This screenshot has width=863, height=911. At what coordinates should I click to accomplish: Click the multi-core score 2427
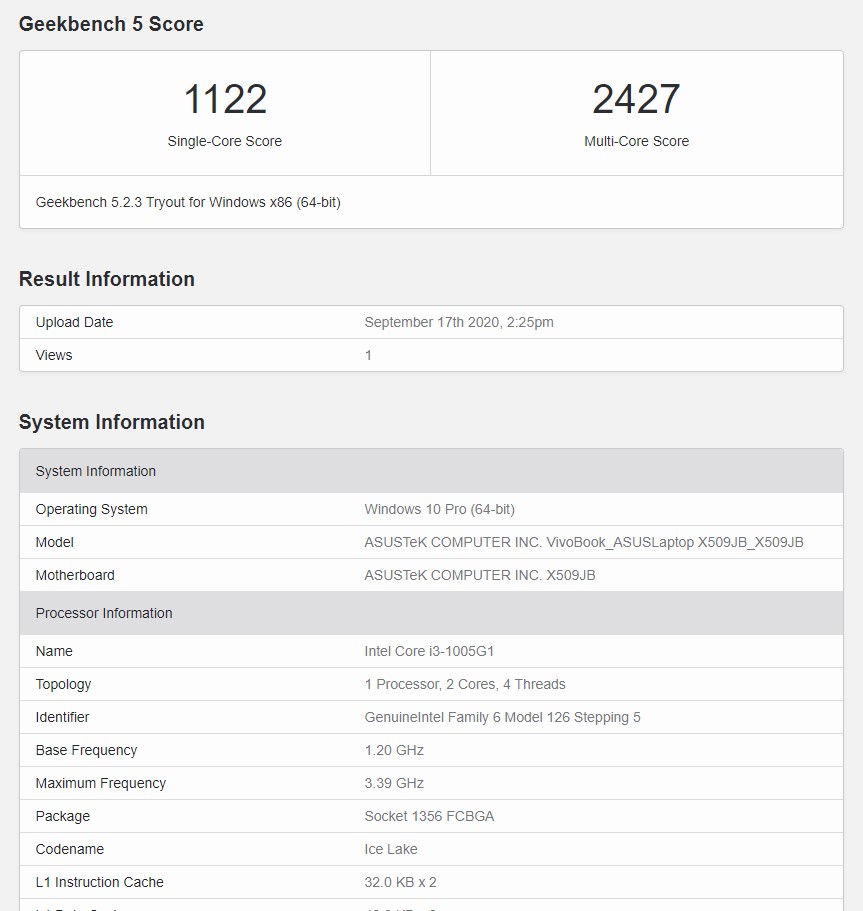tap(636, 99)
